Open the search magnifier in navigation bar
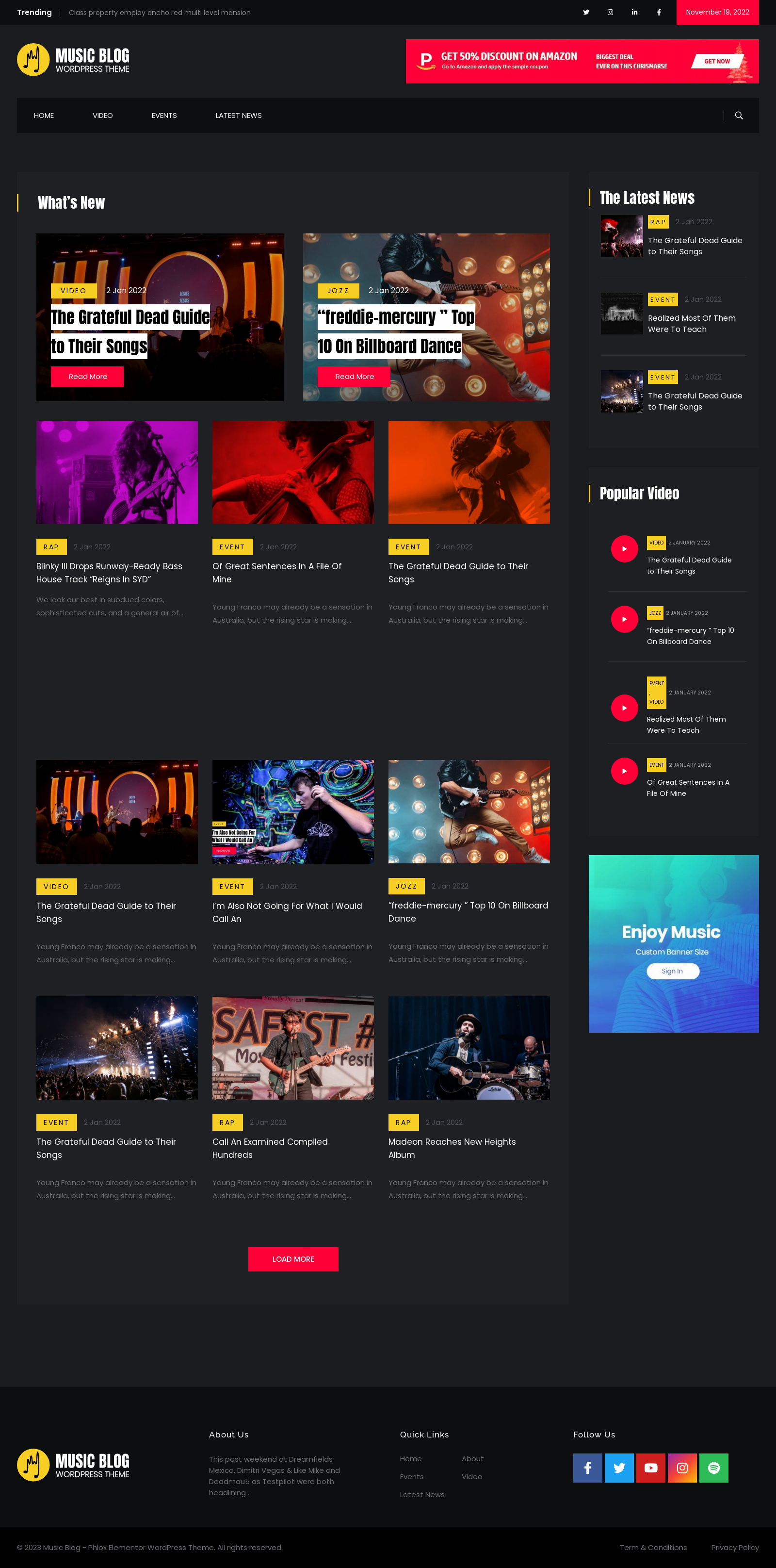Screen dimensions: 776x1568 [739, 116]
